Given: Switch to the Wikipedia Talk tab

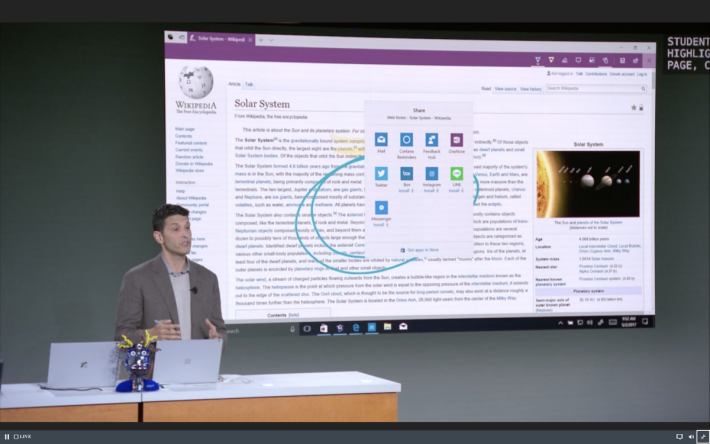Looking at the screenshot, I should (x=249, y=84).
